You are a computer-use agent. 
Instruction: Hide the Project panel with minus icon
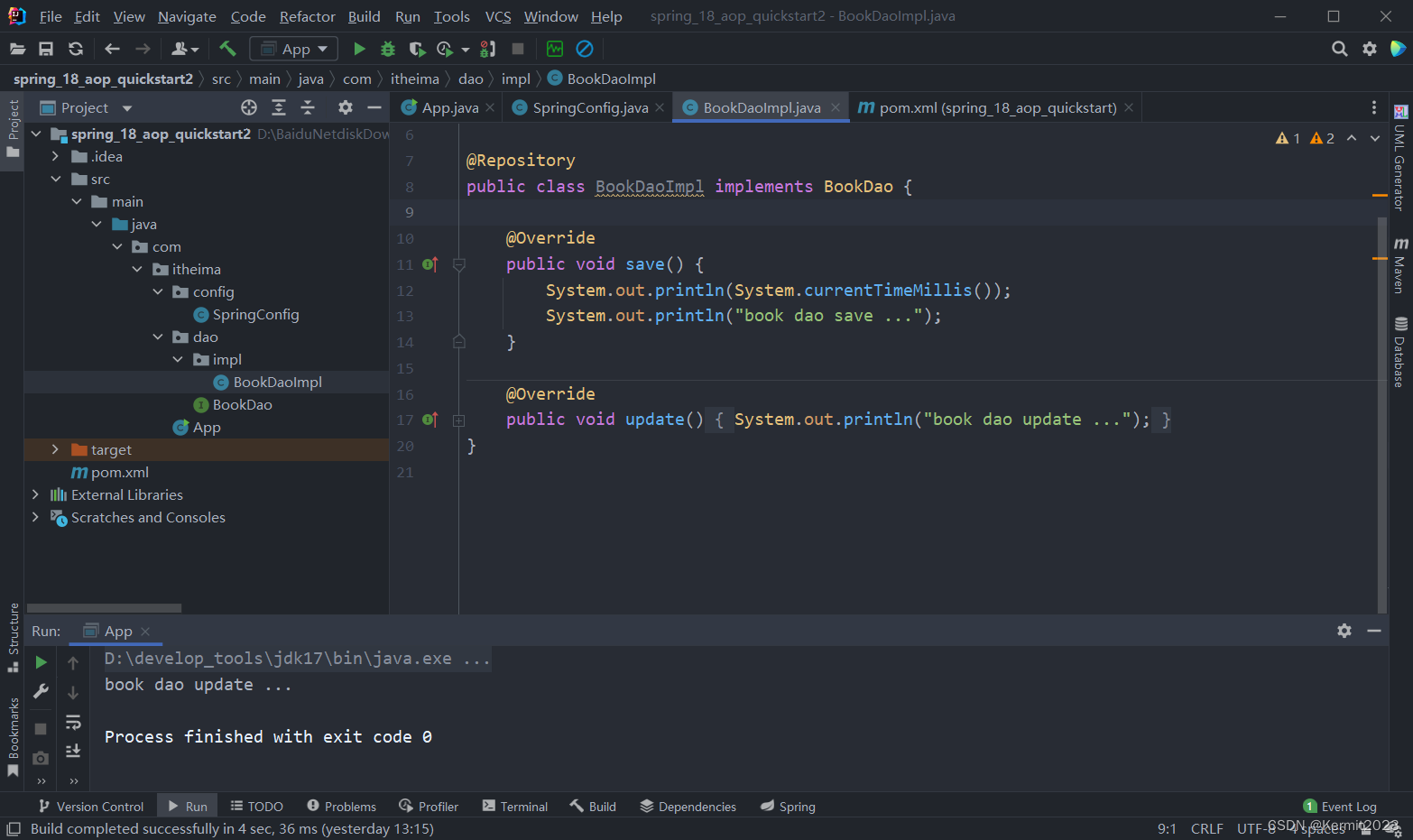coord(374,107)
